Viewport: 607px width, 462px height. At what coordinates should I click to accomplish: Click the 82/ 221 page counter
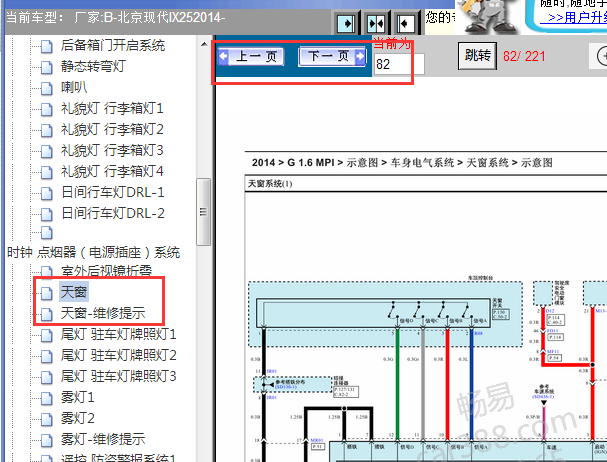524,57
